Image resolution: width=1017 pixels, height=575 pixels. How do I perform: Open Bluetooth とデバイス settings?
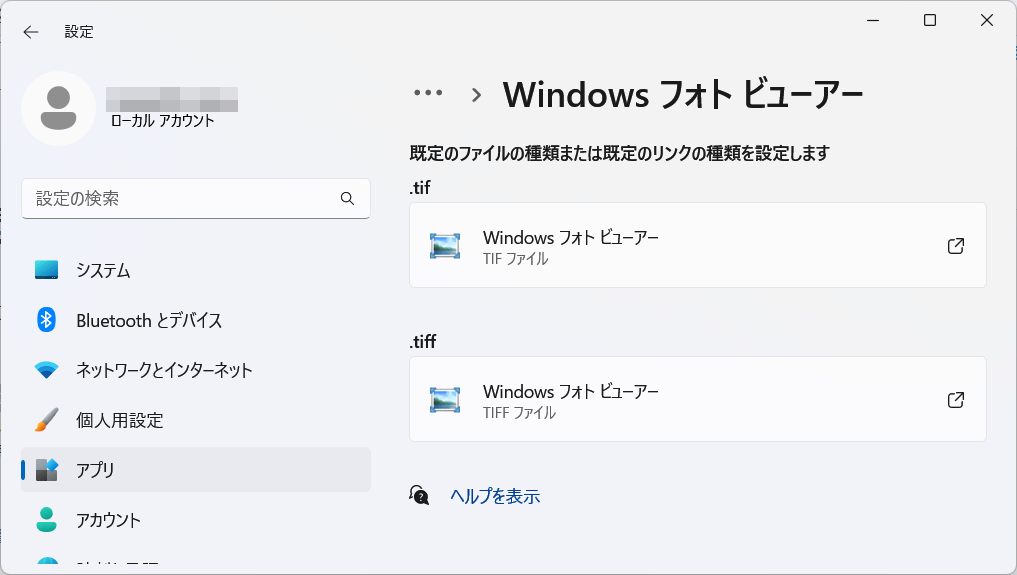(x=196, y=320)
